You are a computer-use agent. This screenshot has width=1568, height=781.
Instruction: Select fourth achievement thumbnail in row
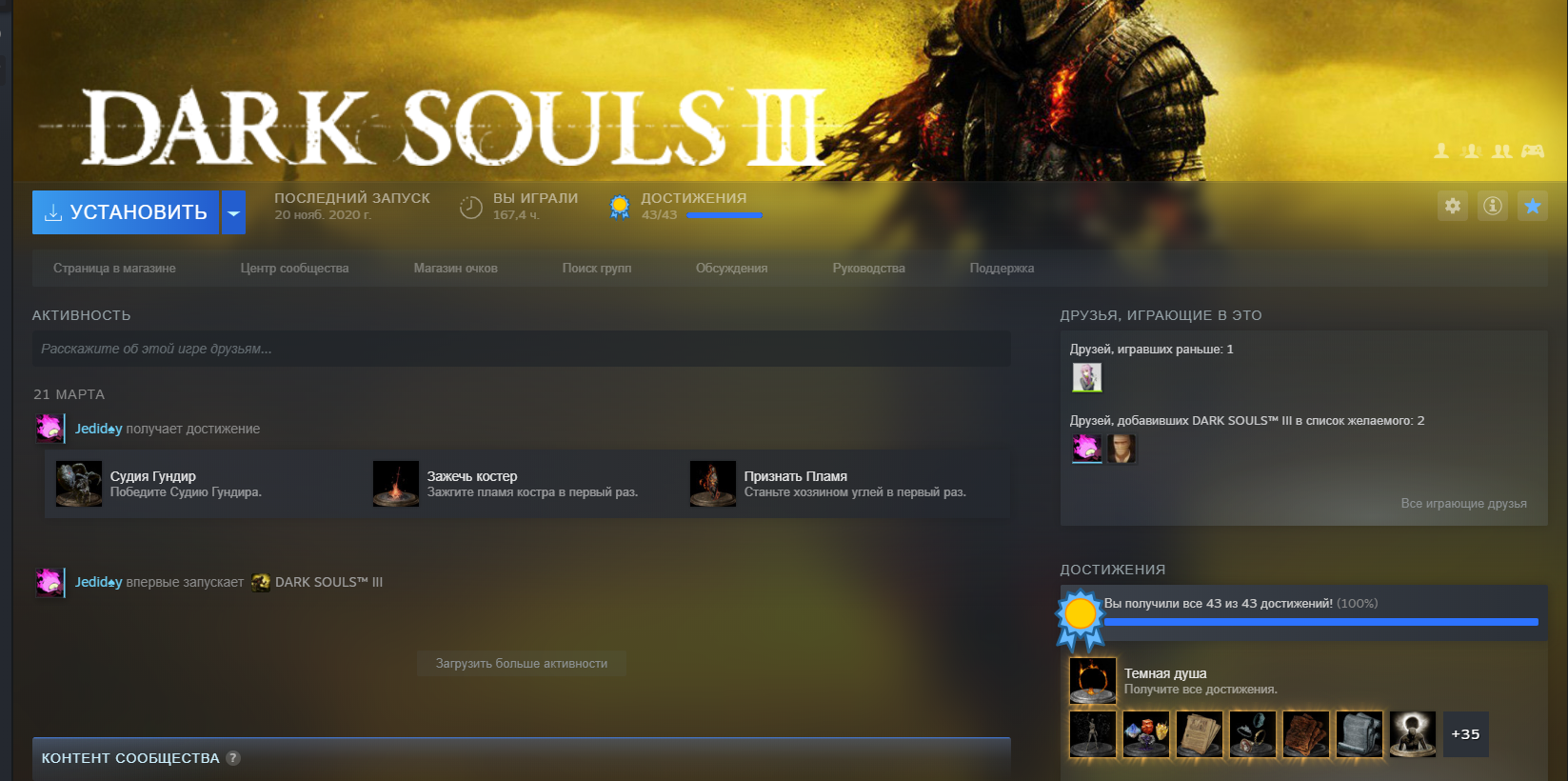coord(1253,734)
